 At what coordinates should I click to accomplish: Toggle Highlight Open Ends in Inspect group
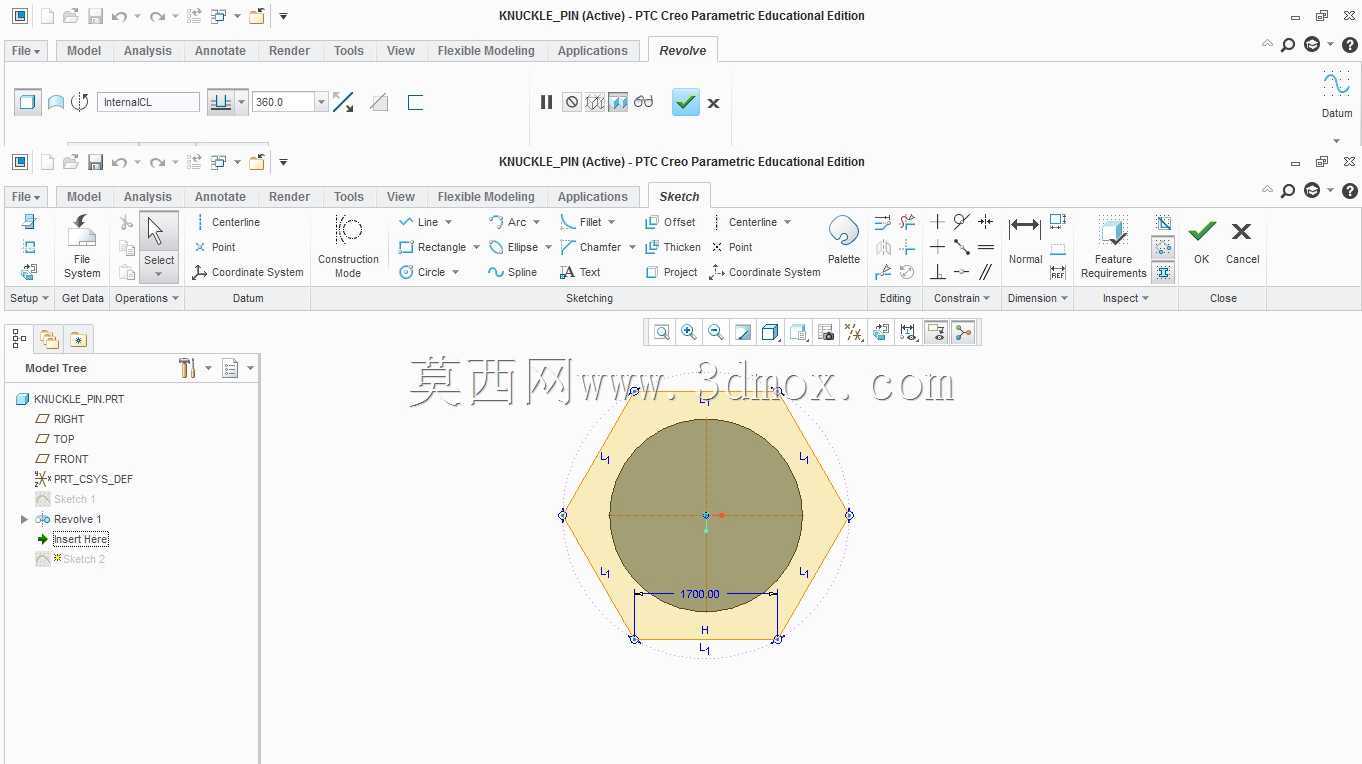(x=1163, y=247)
